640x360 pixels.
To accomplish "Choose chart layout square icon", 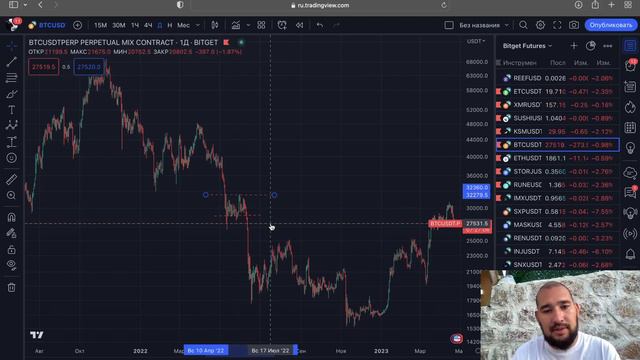I will pyautogui.click(x=449, y=25).
